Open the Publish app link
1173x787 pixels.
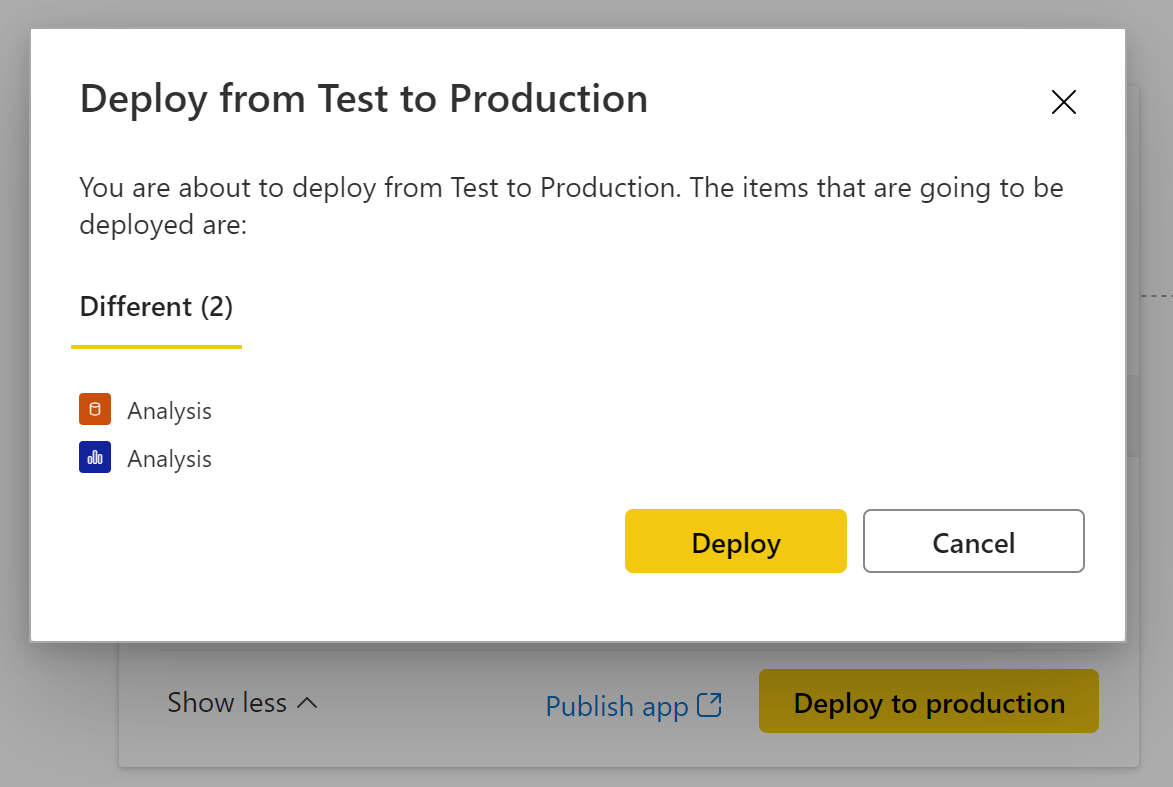616,706
